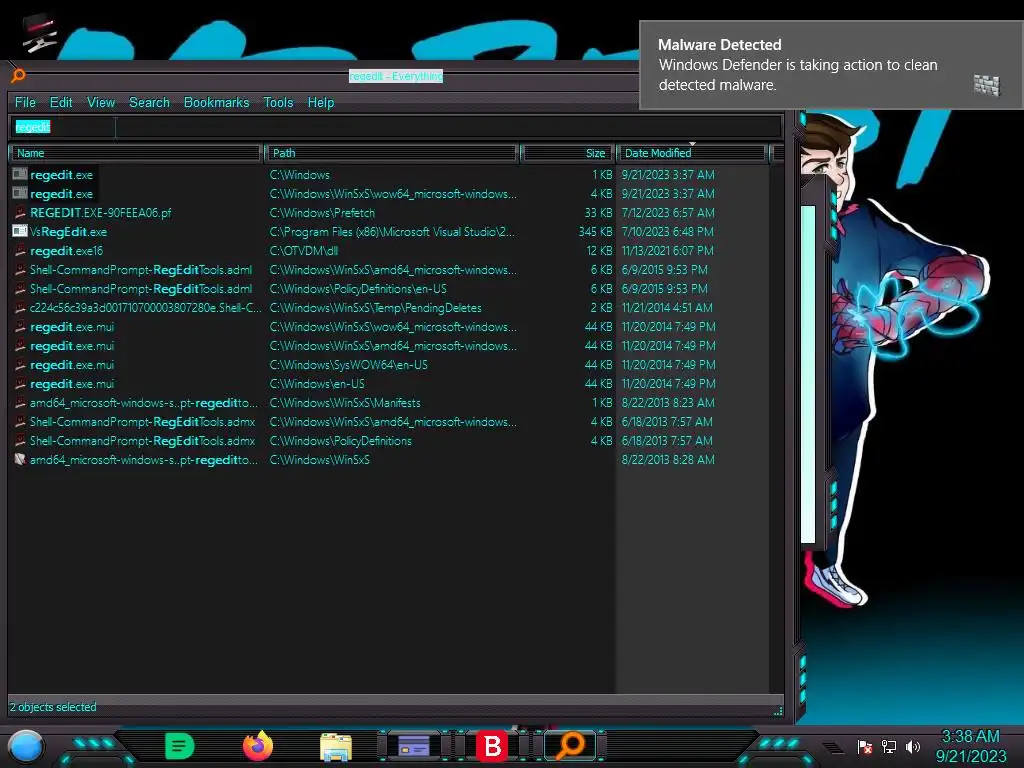Open the File menu
Image resolution: width=1024 pixels, height=768 pixels.
[25, 103]
